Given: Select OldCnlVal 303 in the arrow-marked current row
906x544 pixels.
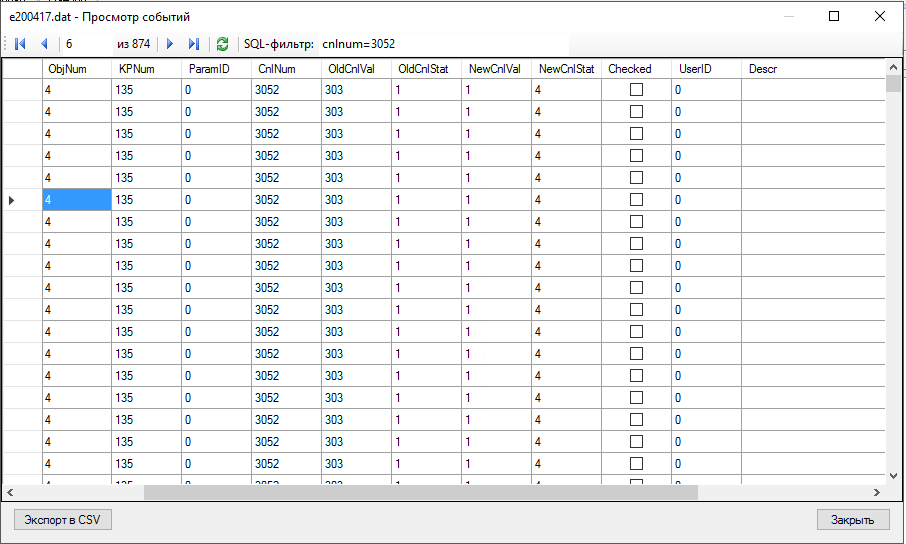Looking at the screenshot, I should click(x=357, y=200).
